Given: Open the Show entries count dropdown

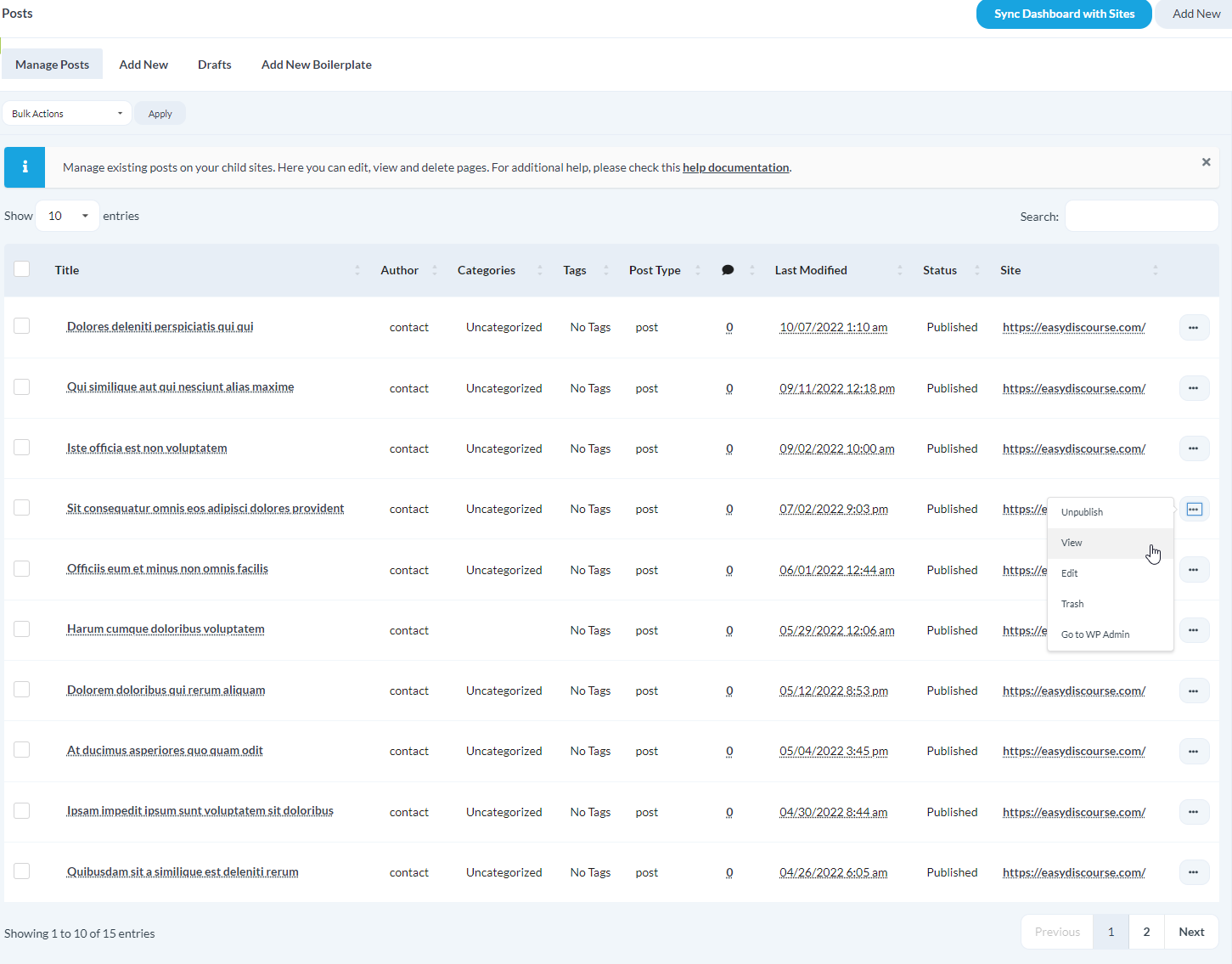Looking at the screenshot, I should tap(68, 216).
